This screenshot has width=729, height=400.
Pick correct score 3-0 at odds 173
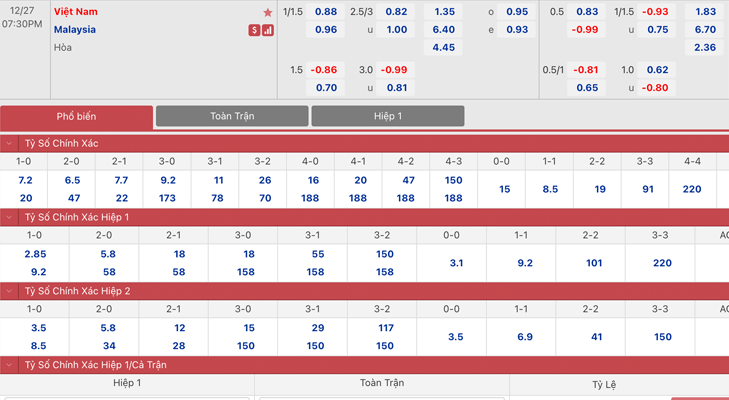(167, 198)
